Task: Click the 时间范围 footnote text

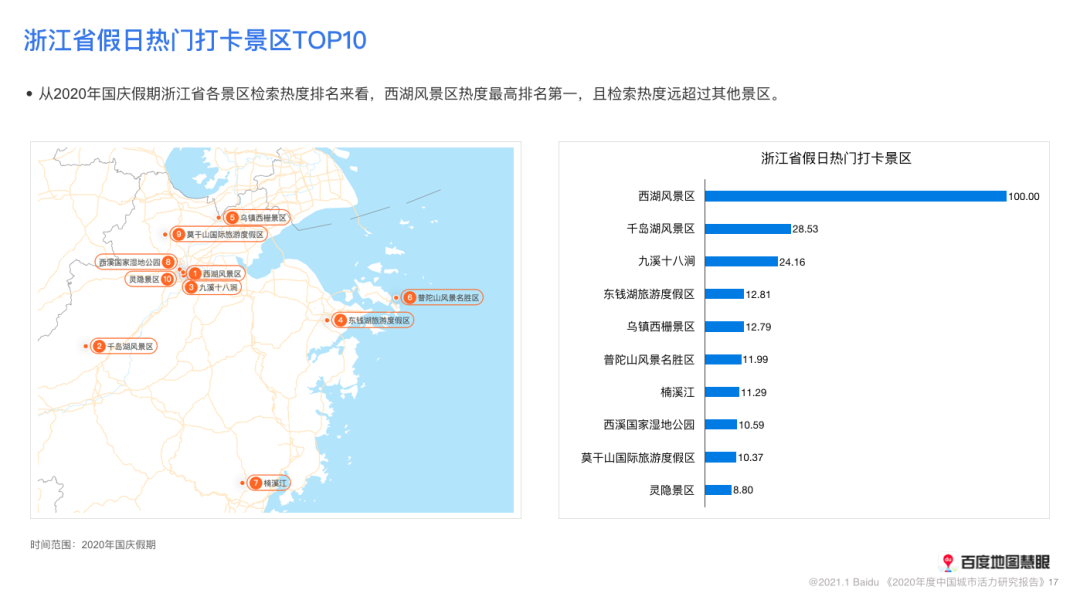Action: (93, 544)
